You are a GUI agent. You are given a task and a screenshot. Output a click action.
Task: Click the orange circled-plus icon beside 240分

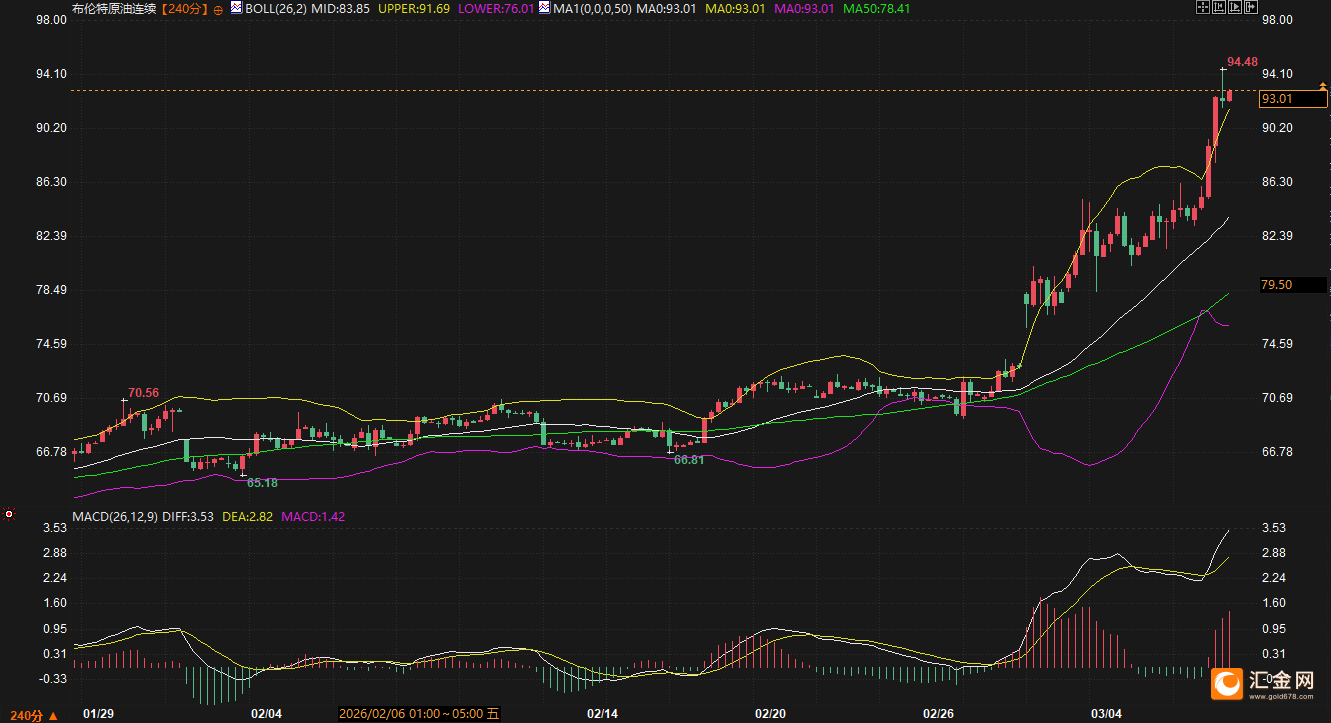(x=218, y=8)
